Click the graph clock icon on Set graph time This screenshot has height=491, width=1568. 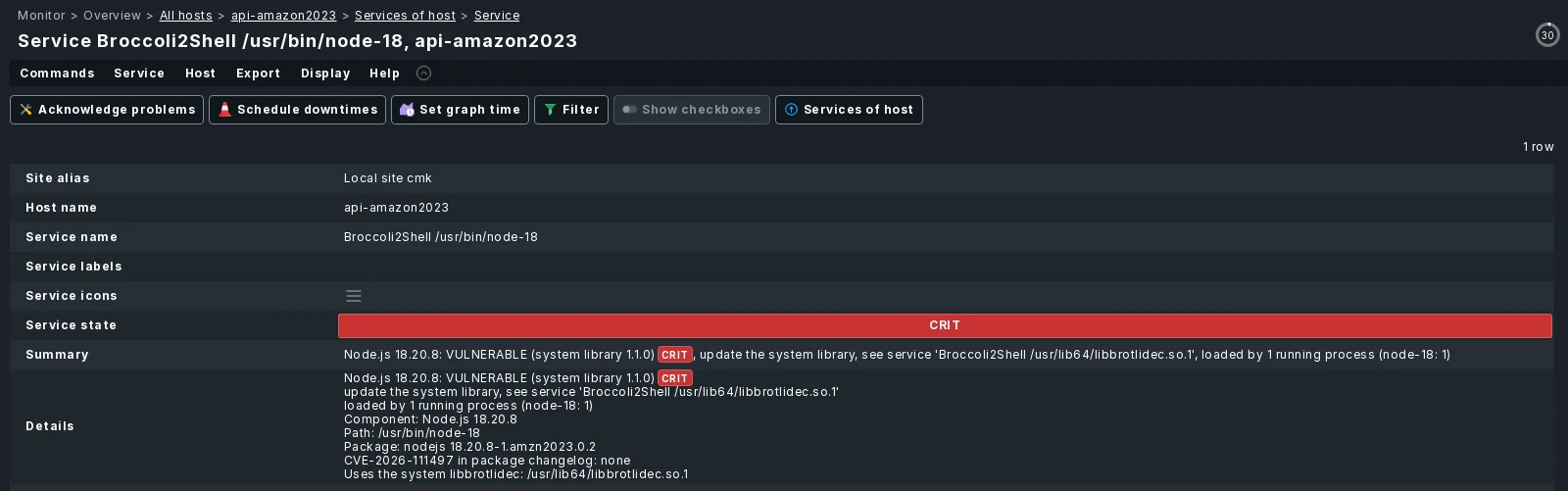[407, 110]
